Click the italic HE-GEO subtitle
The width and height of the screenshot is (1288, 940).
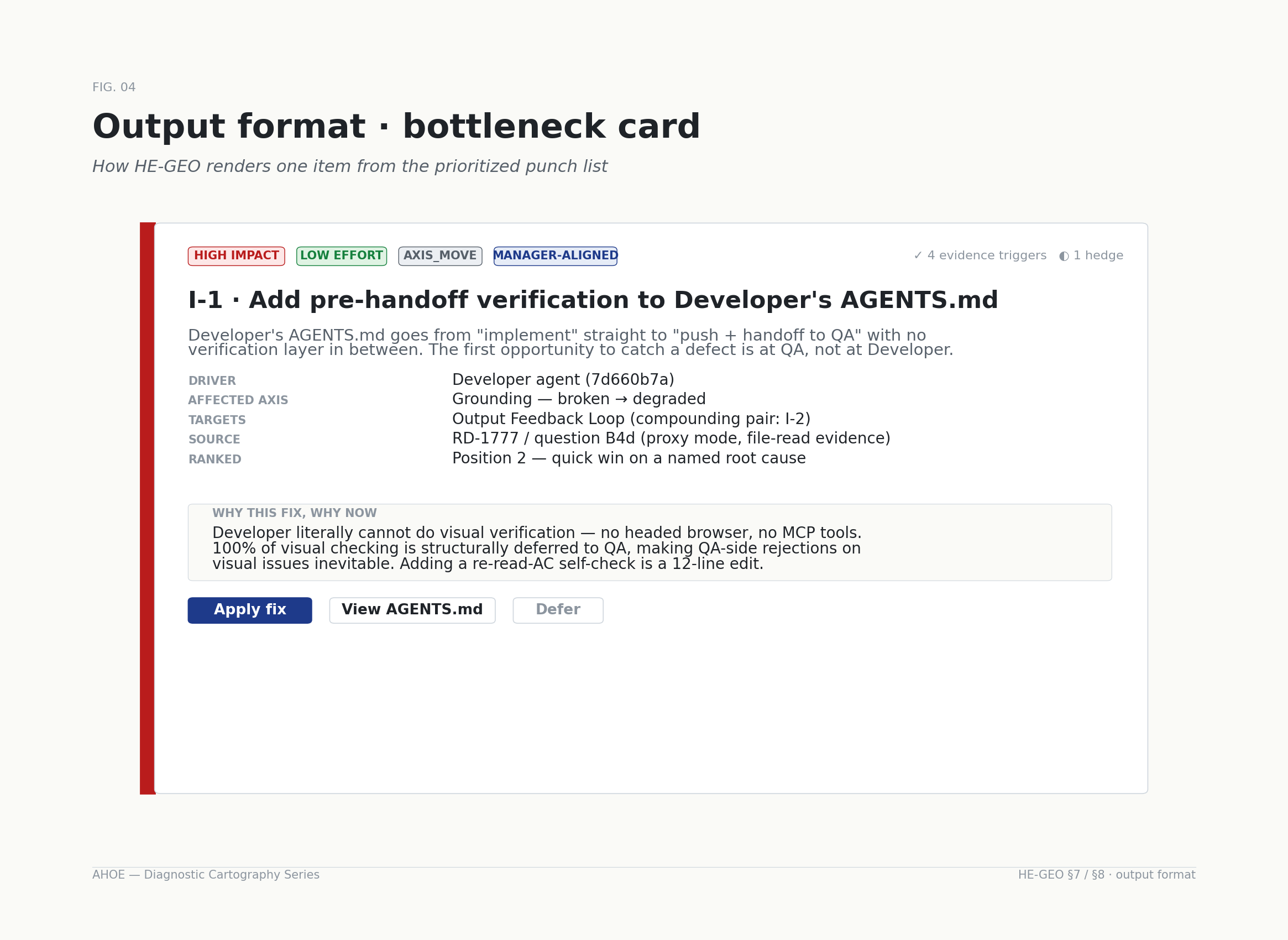click(x=350, y=167)
